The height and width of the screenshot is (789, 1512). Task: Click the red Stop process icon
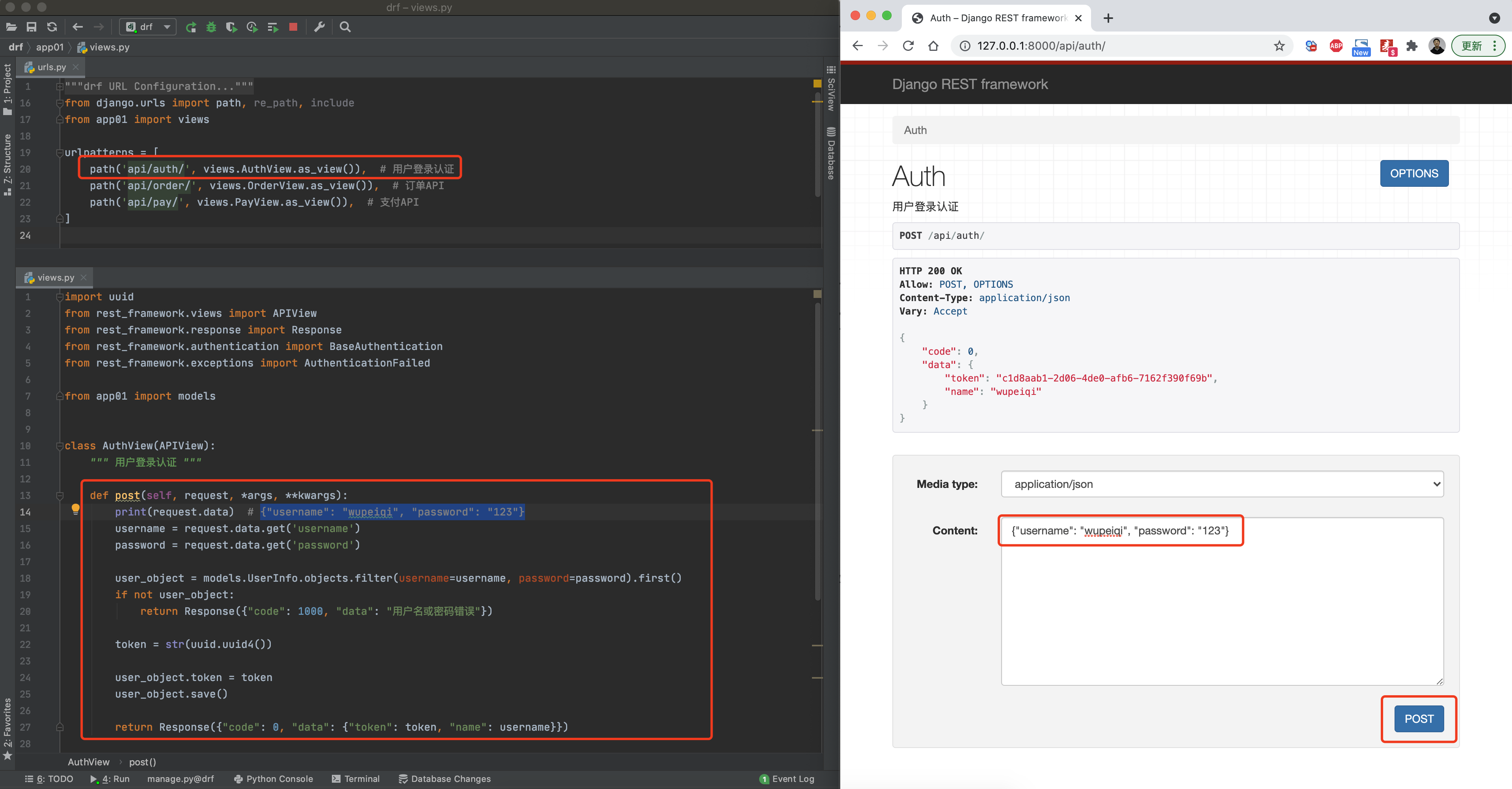tap(294, 27)
